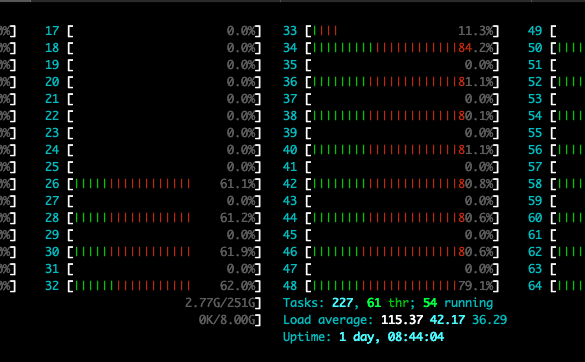Select the CPU number label 64
This screenshot has height=362, width=585.
(535, 286)
